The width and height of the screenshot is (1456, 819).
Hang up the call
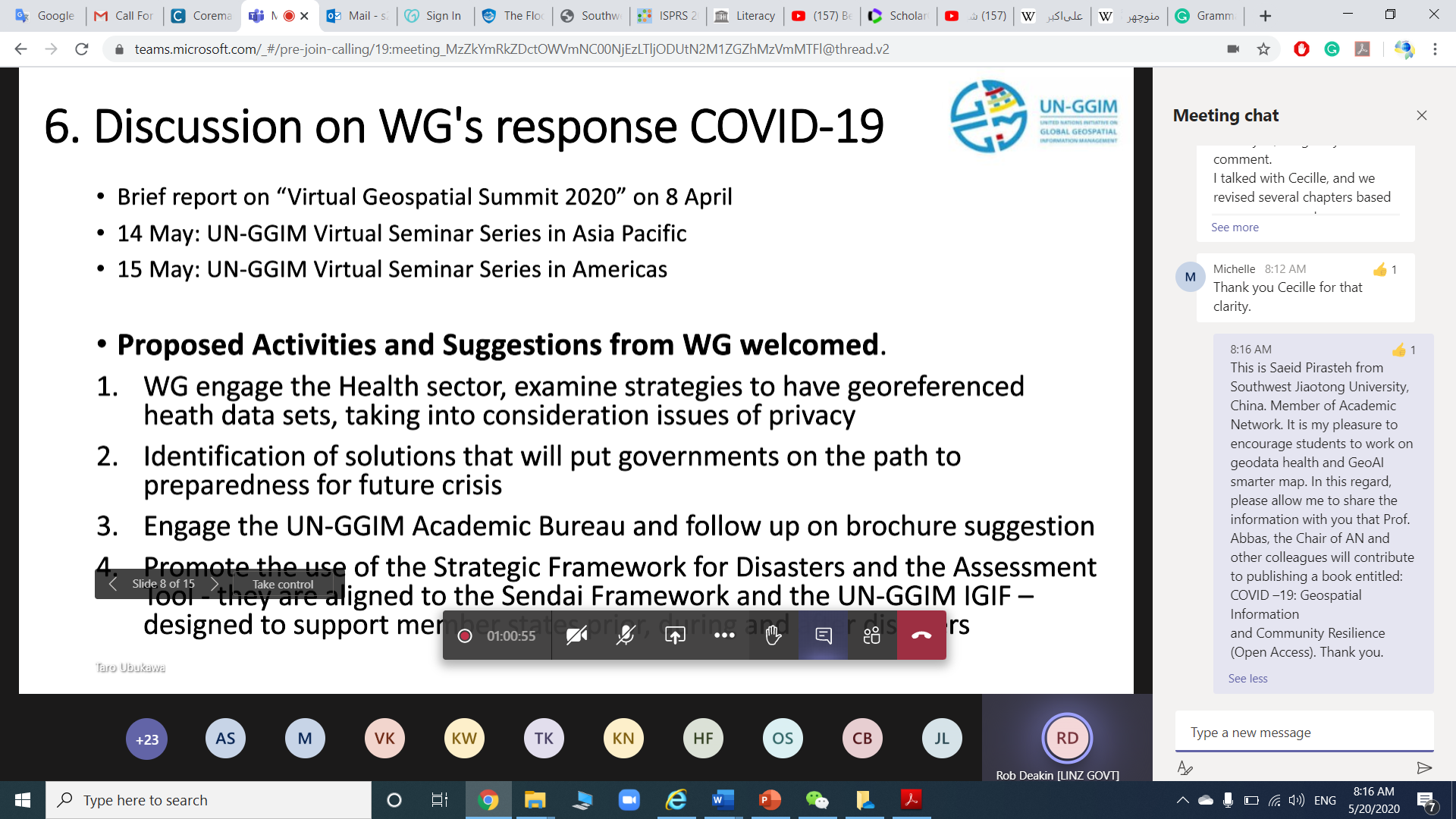click(x=921, y=635)
